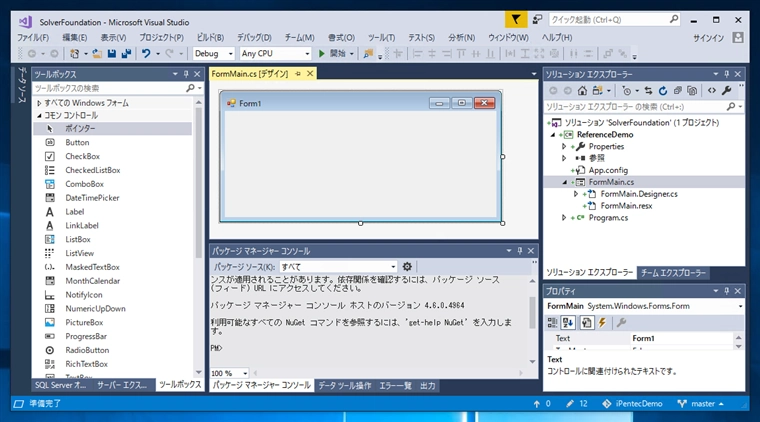
Task: Switch to the チーム エクスプローラー tab
Action: [673, 273]
